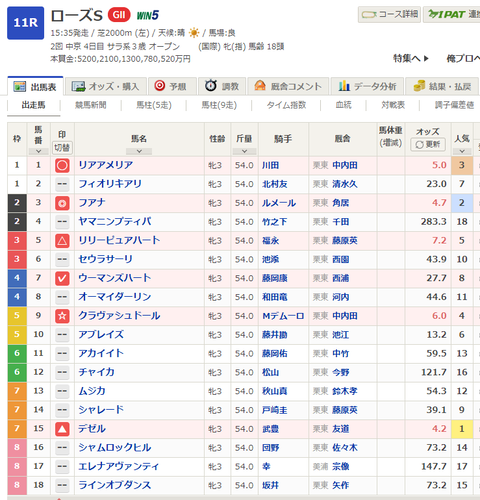Select the 調子偏差値 sub-tab

[454, 105]
